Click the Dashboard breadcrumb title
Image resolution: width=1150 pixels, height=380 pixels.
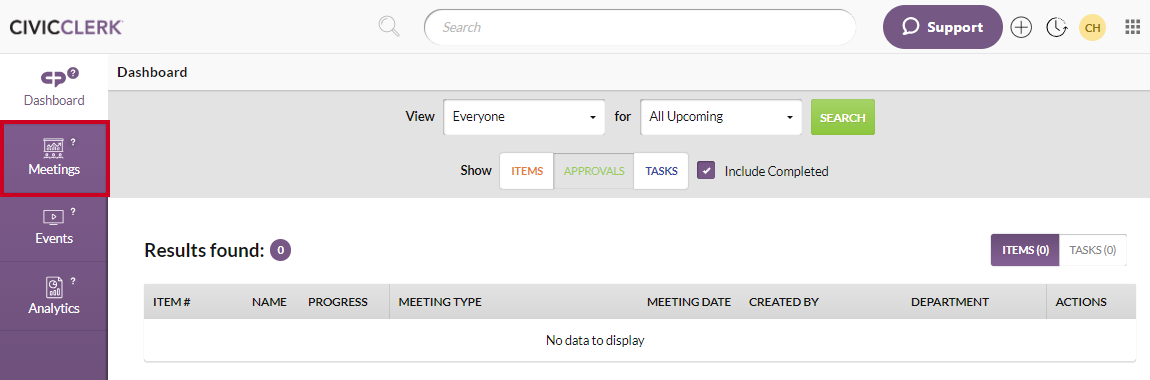152,72
